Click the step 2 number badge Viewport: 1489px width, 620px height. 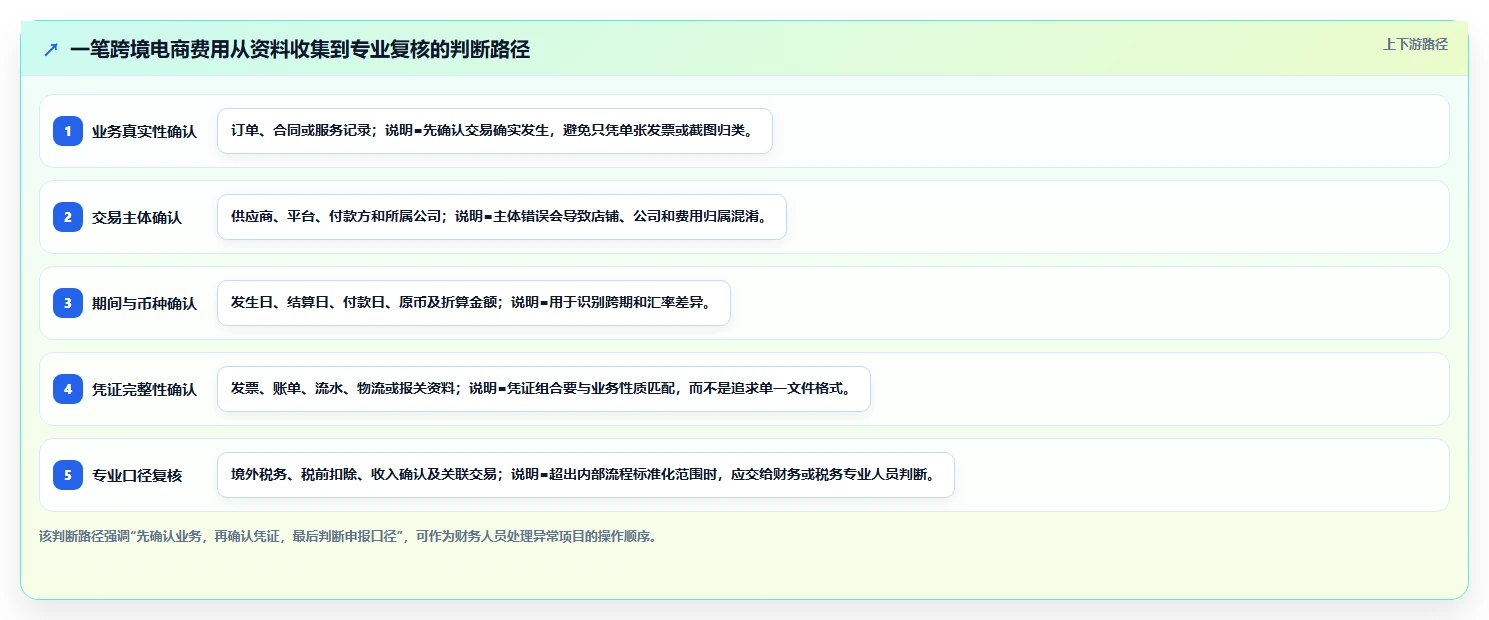[x=68, y=217]
